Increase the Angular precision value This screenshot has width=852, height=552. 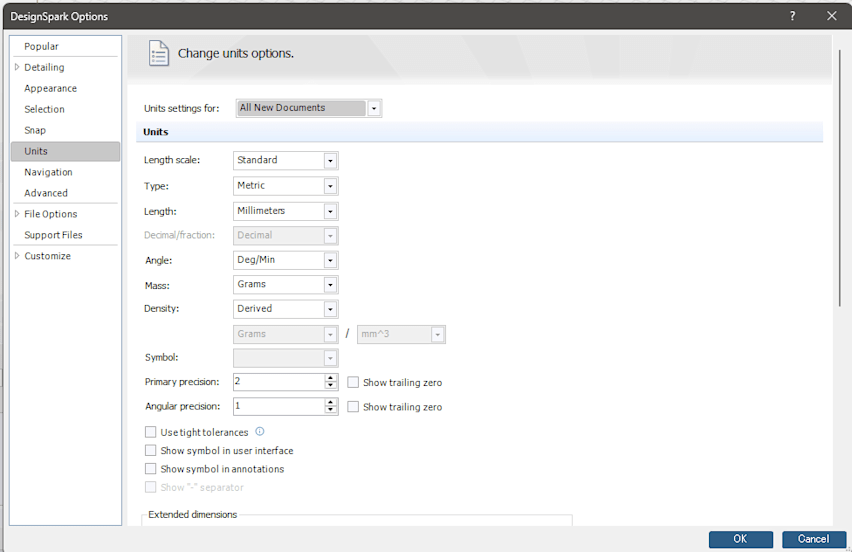click(330, 403)
